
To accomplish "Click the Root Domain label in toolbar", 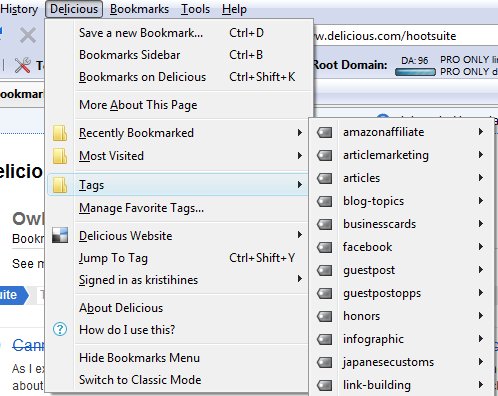I will [350, 65].
